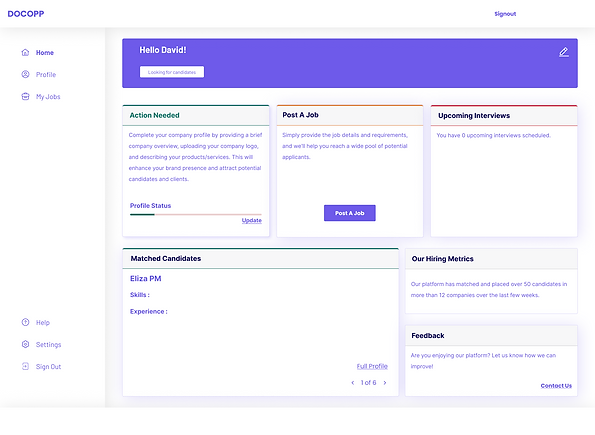The image size is (595, 435).
Task: Click the Post A Job button
Action: tap(349, 213)
